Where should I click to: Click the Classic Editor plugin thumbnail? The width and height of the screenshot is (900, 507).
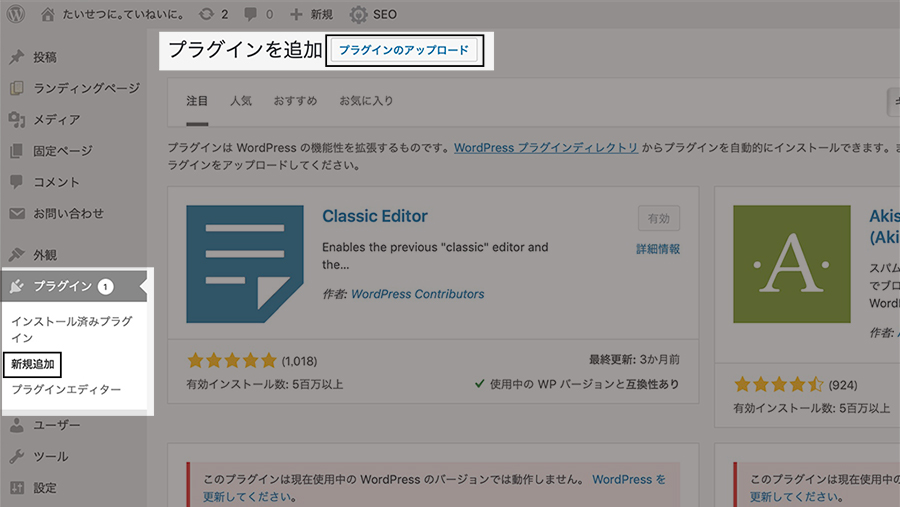(x=245, y=264)
